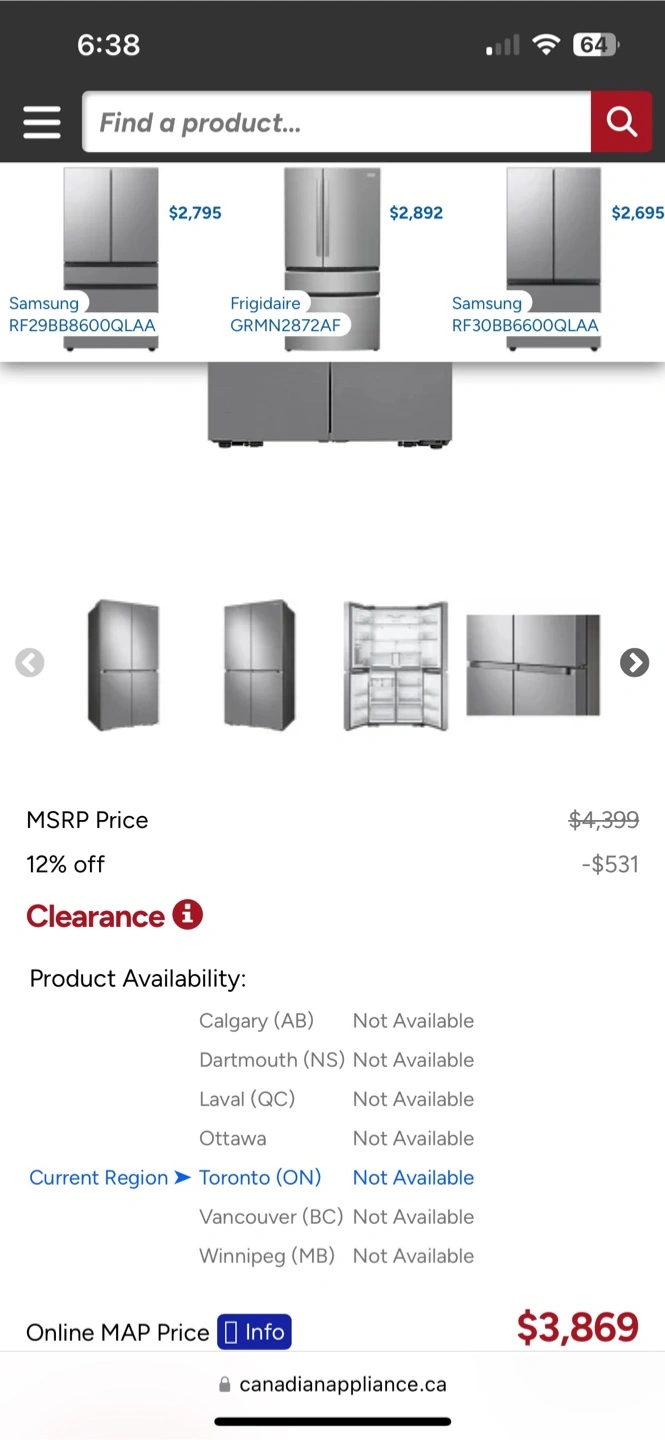Open Samsung RF30BB6600QLAA product link
The height and width of the screenshot is (1440, 665).
[525, 314]
